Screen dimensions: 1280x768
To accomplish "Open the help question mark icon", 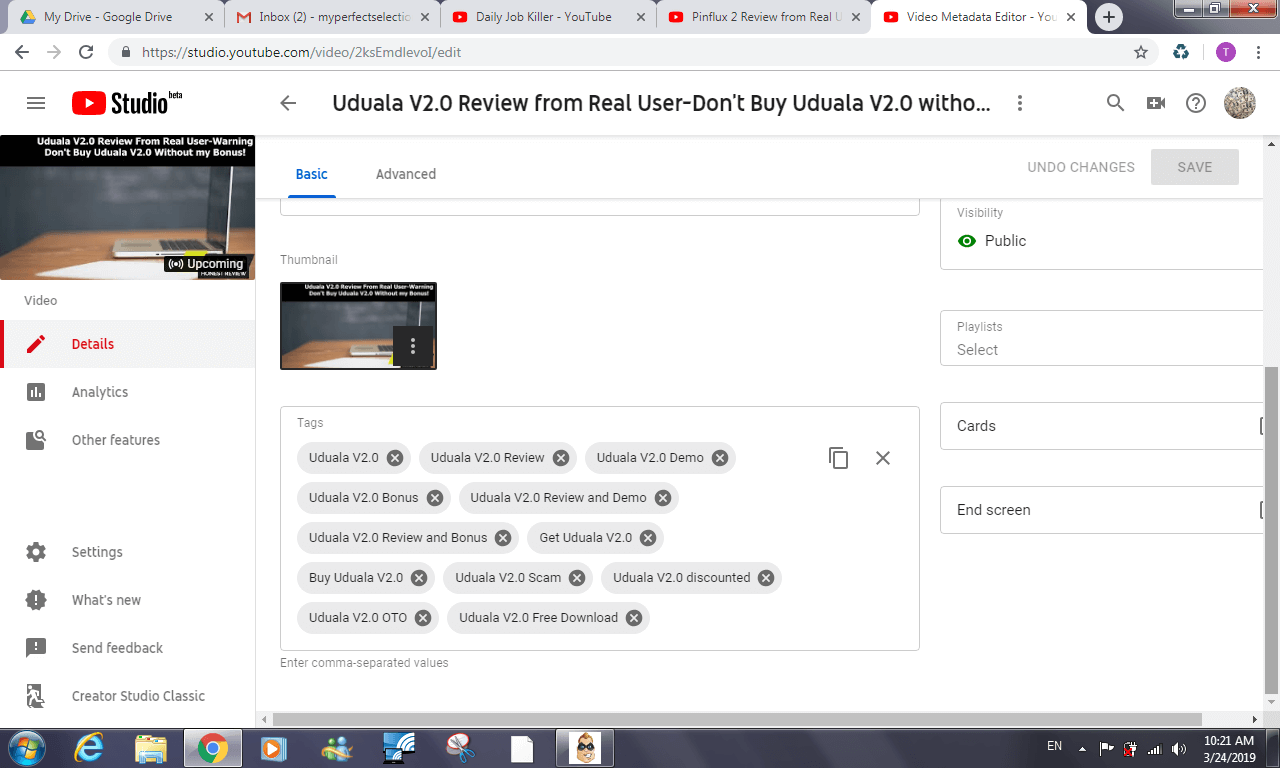I will click(1196, 103).
